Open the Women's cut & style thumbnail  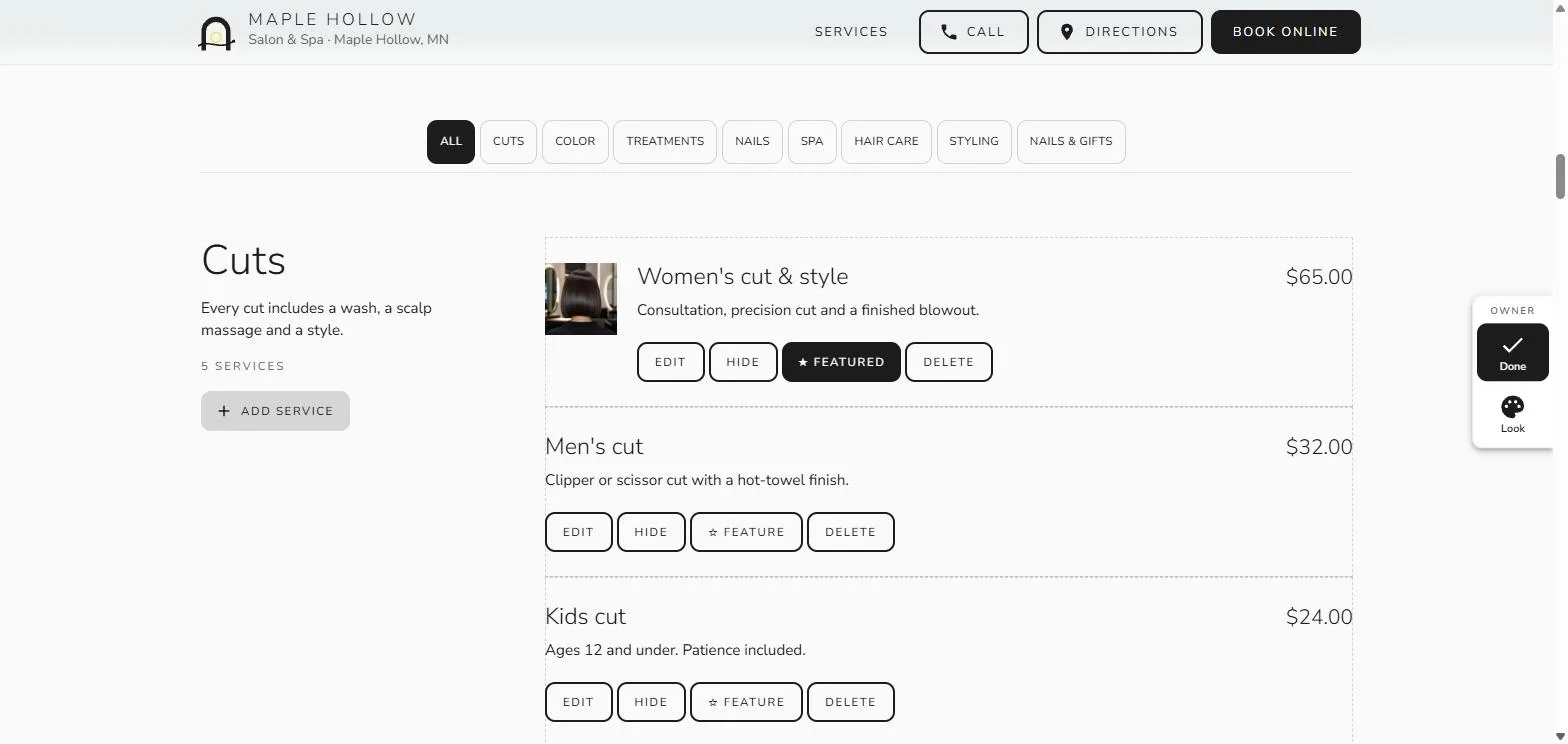coord(581,299)
